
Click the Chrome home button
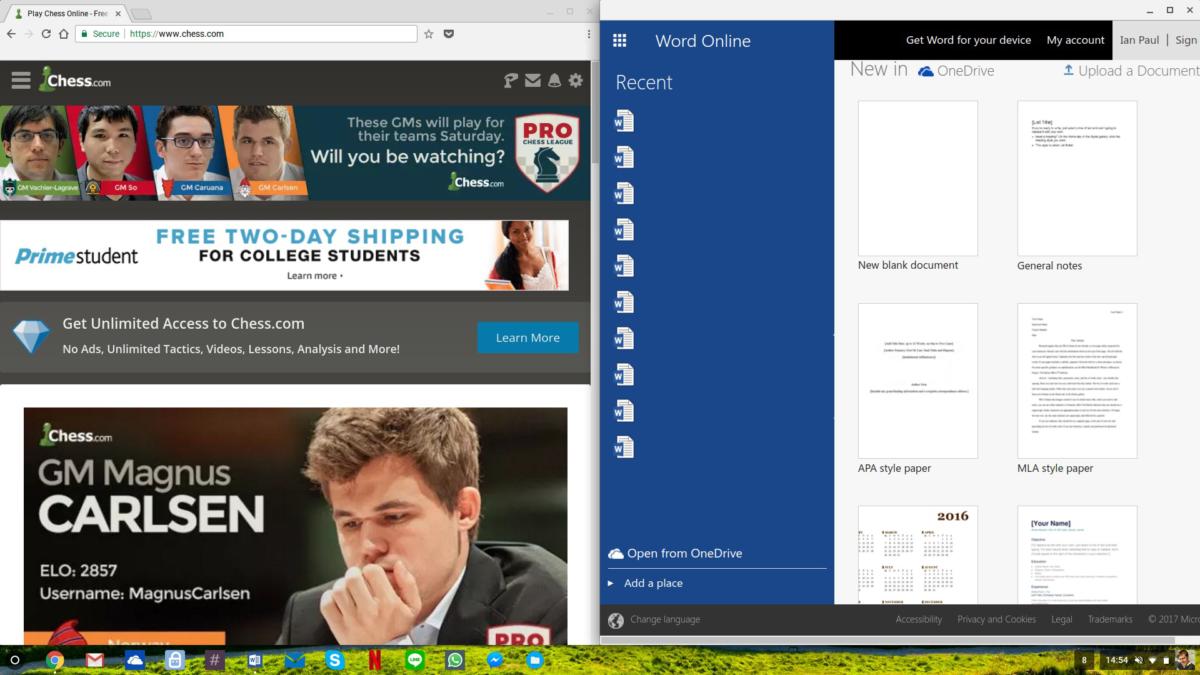[x=64, y=34]
